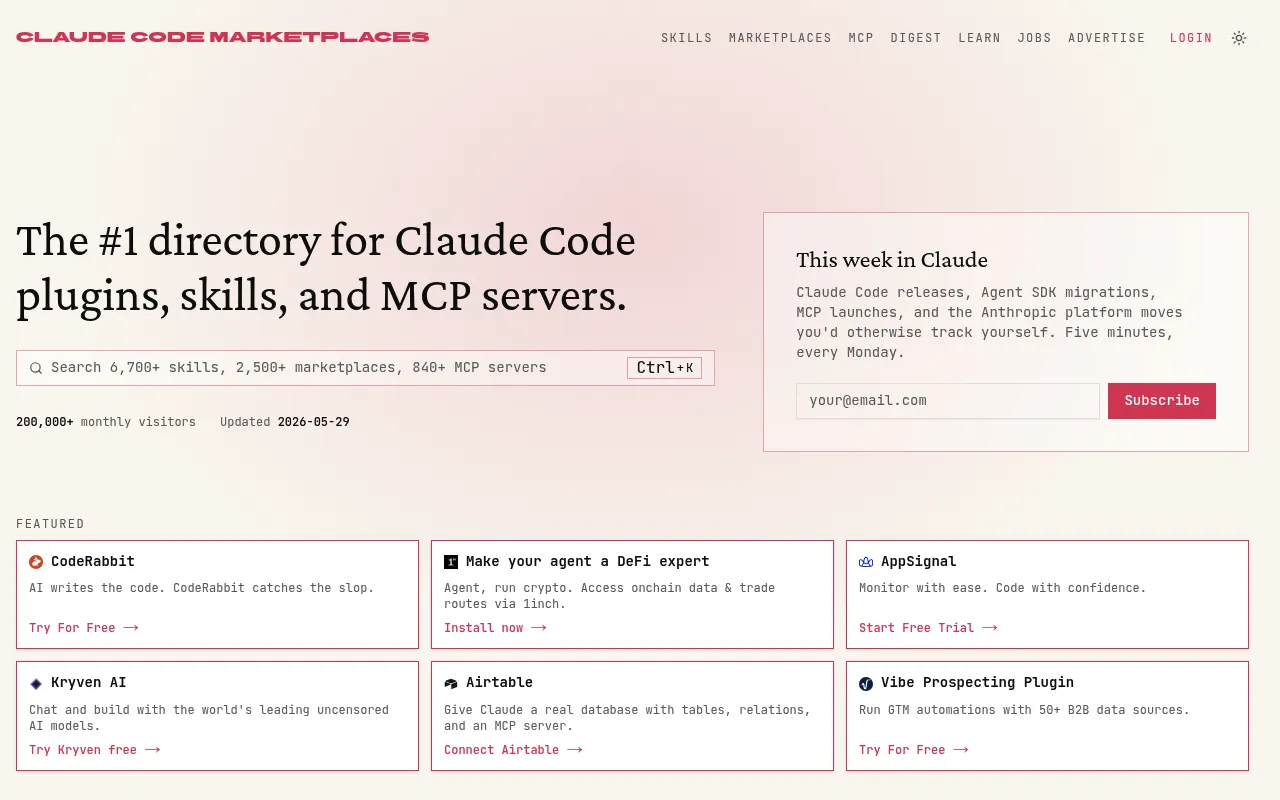Open the Jobs nav item
This screenshot has width=1280, height=800.
[x=1034, y=38]
